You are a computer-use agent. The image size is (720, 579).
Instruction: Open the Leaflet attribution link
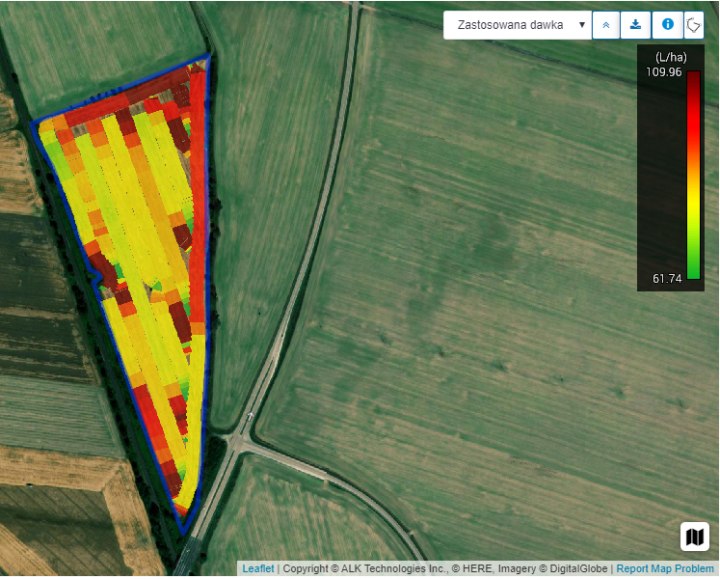click(258, 569)
